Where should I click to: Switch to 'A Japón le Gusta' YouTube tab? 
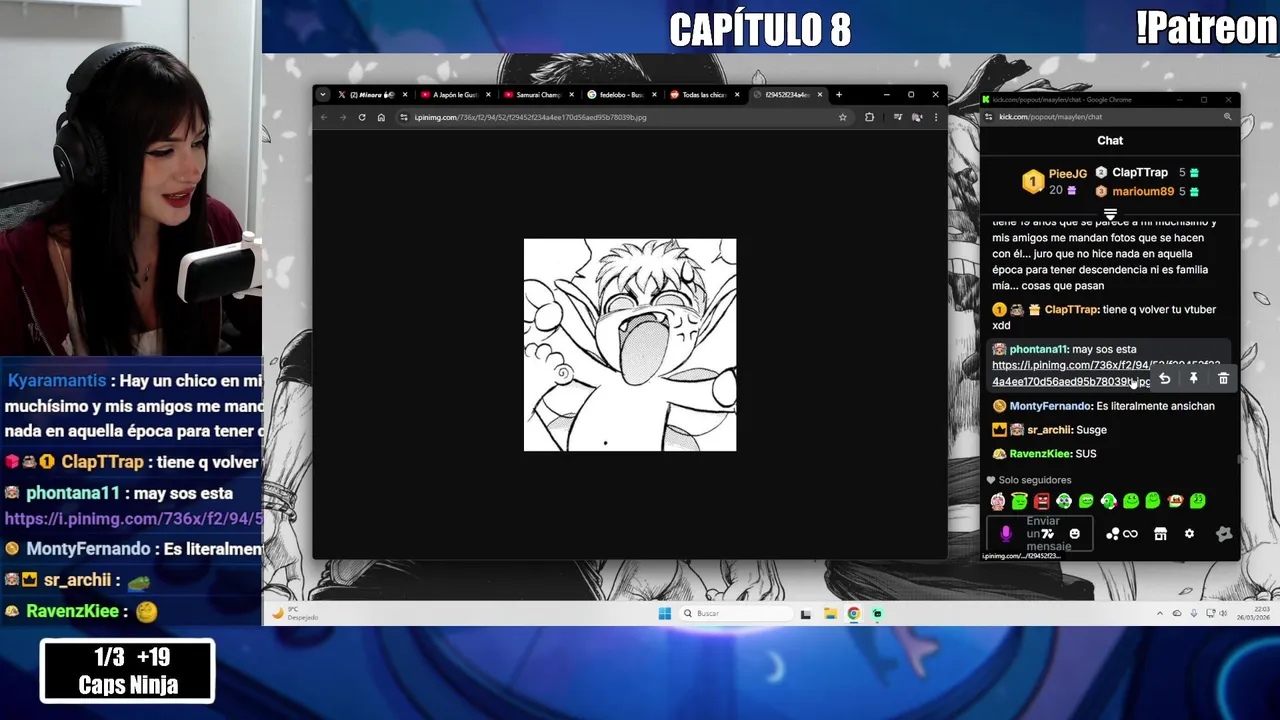(454, 95)
